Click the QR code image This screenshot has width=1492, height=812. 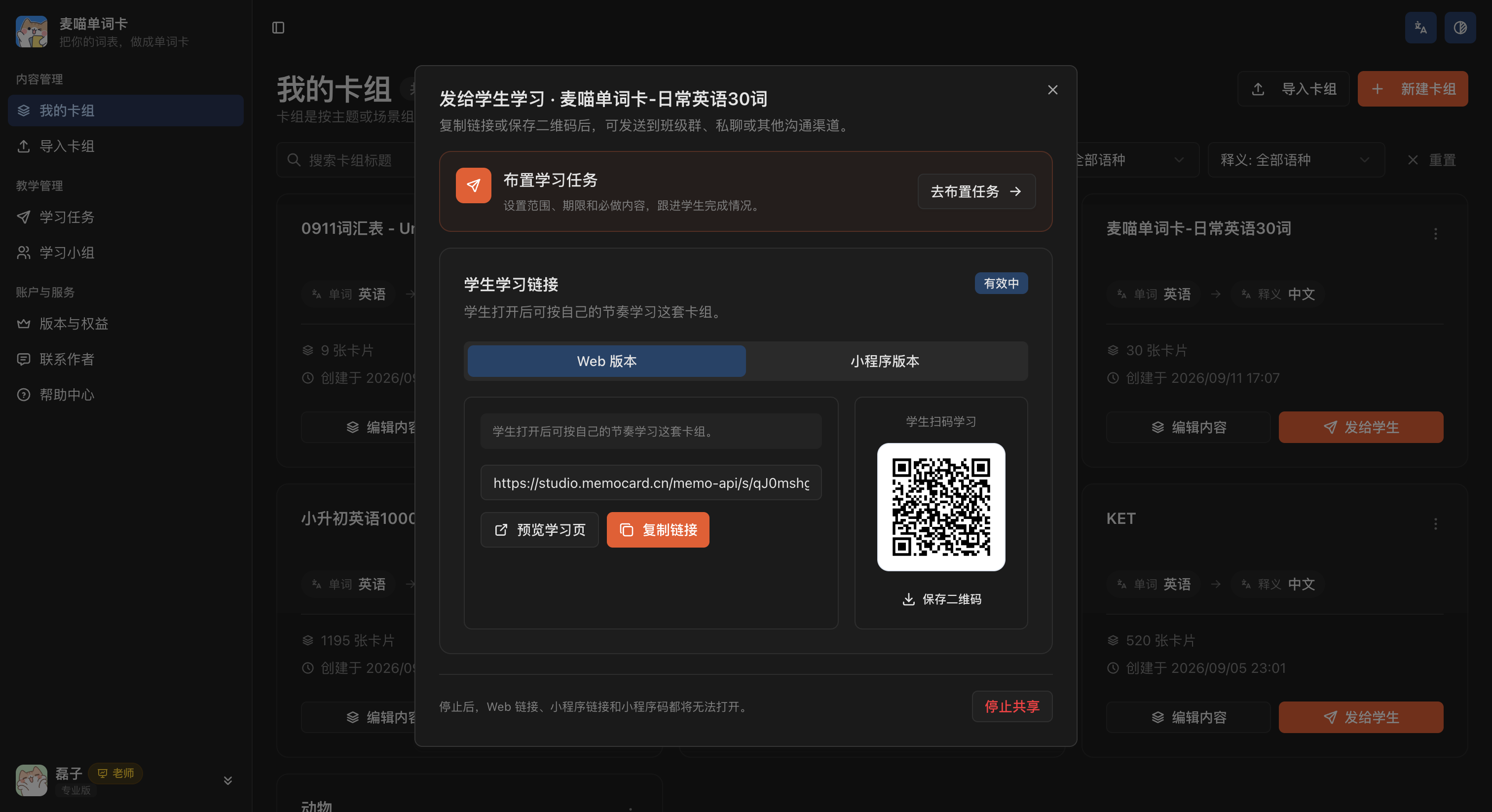pos(940,507)
